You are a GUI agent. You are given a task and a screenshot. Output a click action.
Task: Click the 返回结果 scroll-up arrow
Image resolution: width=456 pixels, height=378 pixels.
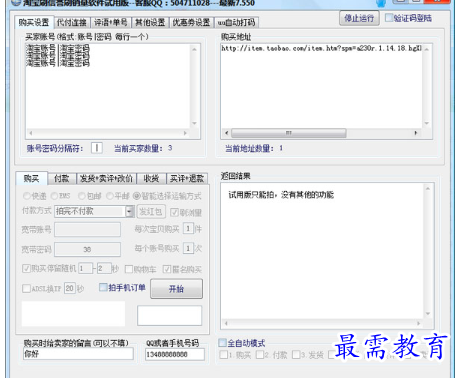[428, 189]
